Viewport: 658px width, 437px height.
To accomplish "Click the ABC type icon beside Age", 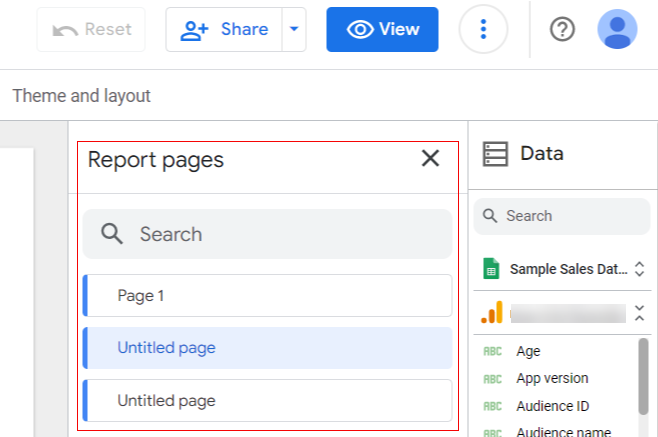I will (493, 351).
